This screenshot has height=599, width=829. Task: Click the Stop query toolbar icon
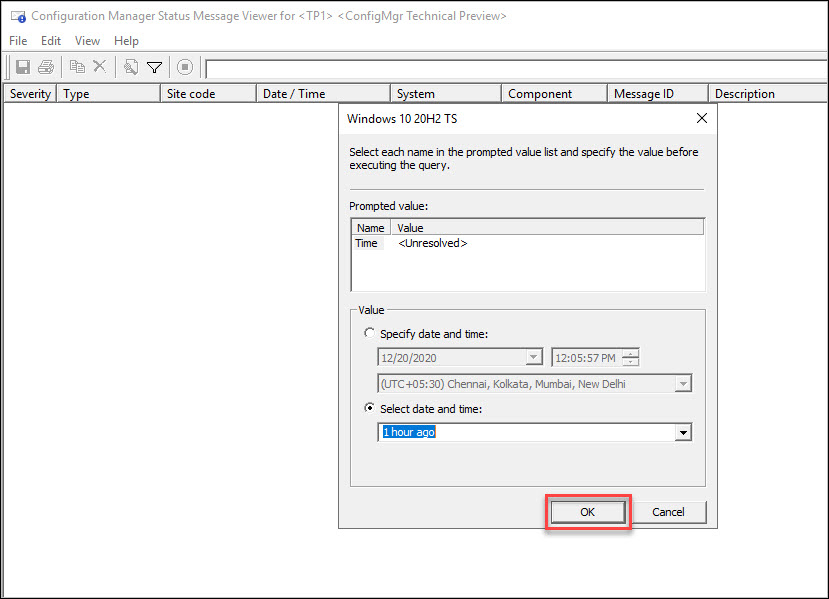pos(185,67)
